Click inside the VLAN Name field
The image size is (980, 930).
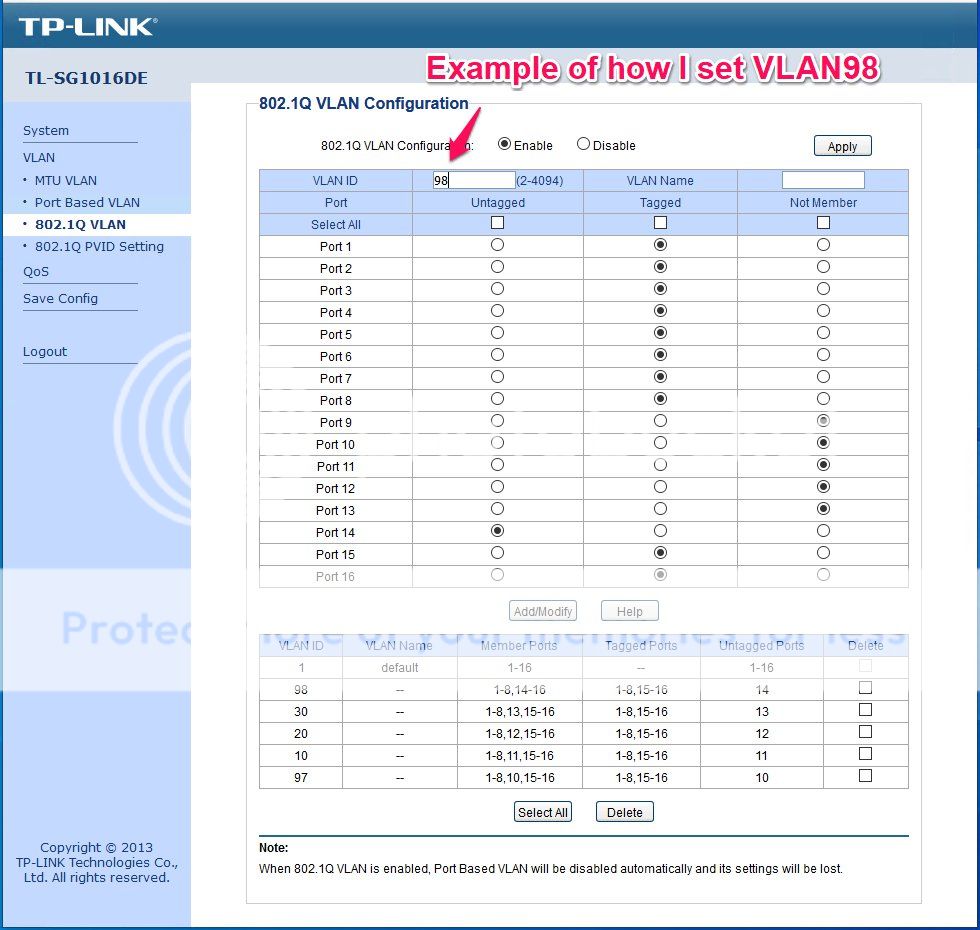[823, 180]
